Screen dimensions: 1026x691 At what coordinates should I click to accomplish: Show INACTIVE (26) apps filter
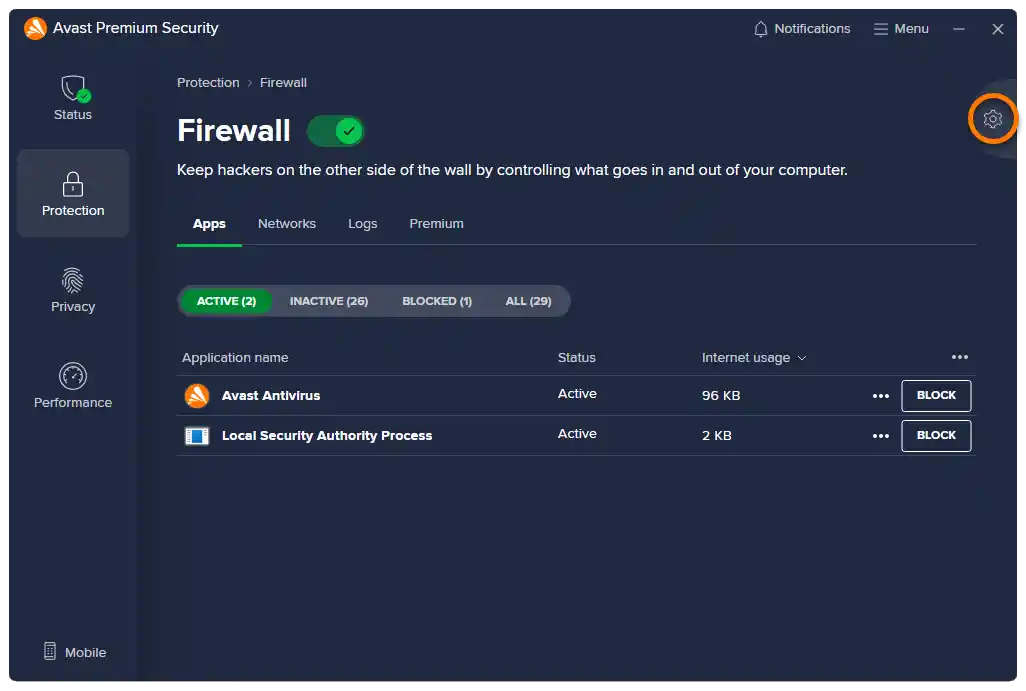(x=329, y=301)
